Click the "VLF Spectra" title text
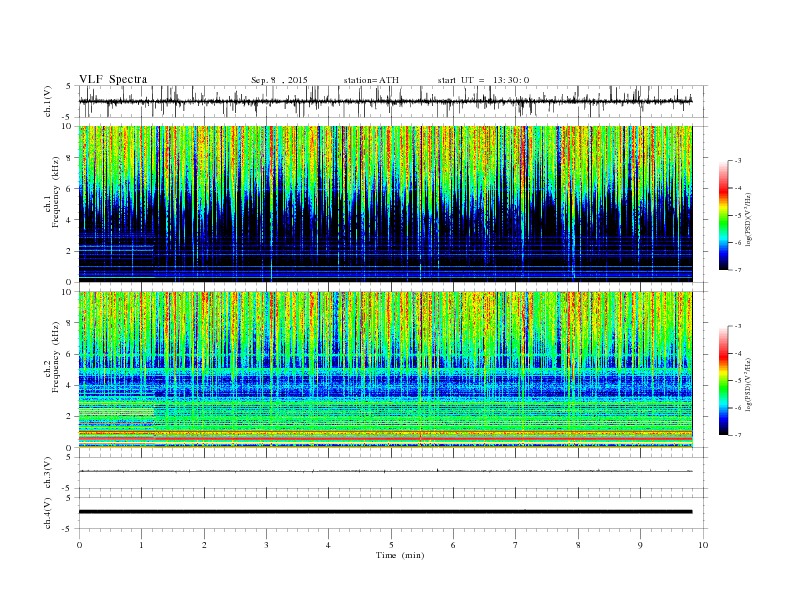This screenshot has height=612, width=792. [113, 79]
